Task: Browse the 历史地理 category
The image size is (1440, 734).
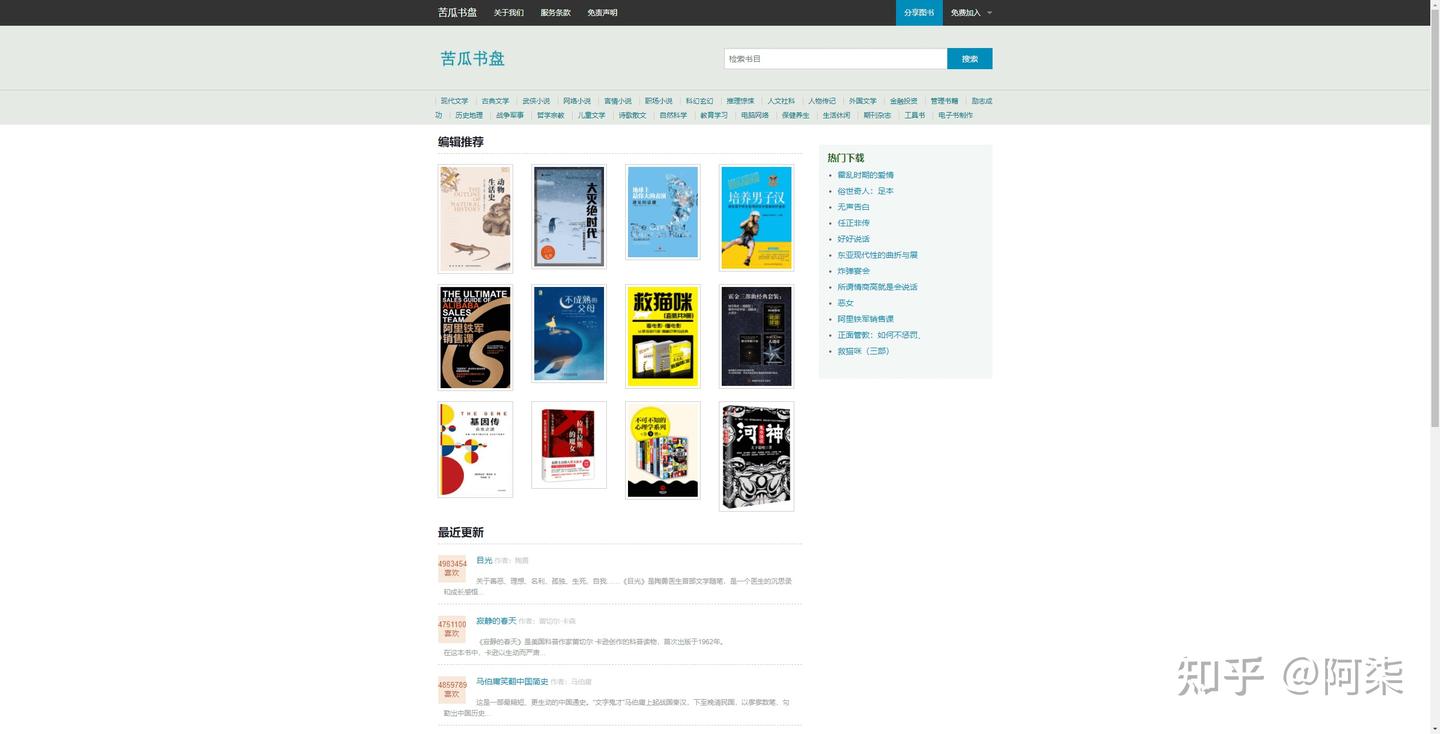Action: coord(469,115)
